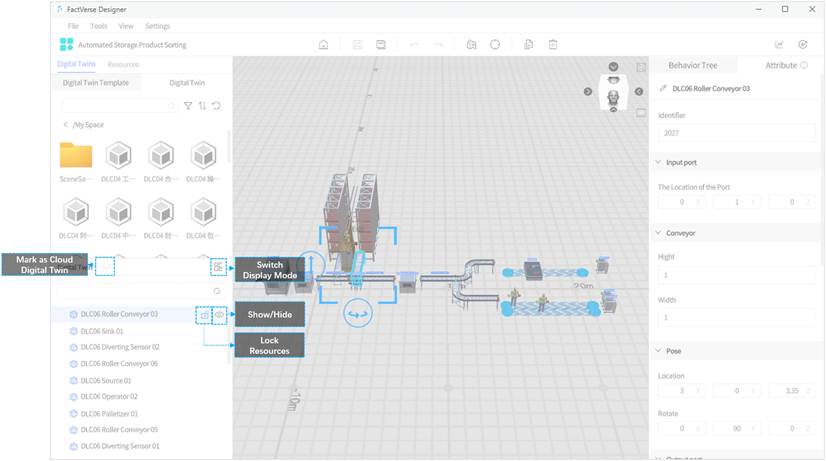The height and width of the screenshot is (461, 826).
Task: Open the Tools menu
Action: pyautogui.click(x=99, y=26)
